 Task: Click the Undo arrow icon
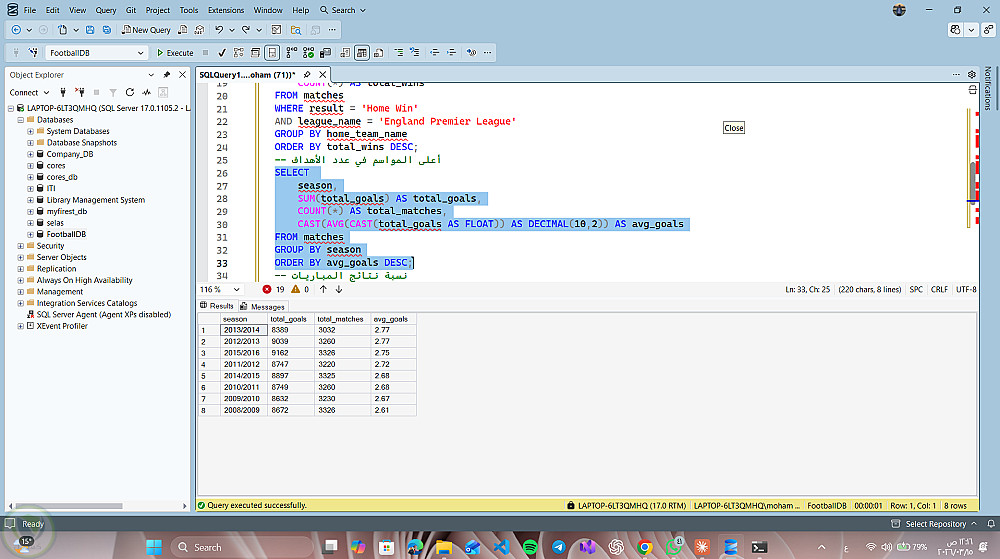coord(219,30)
